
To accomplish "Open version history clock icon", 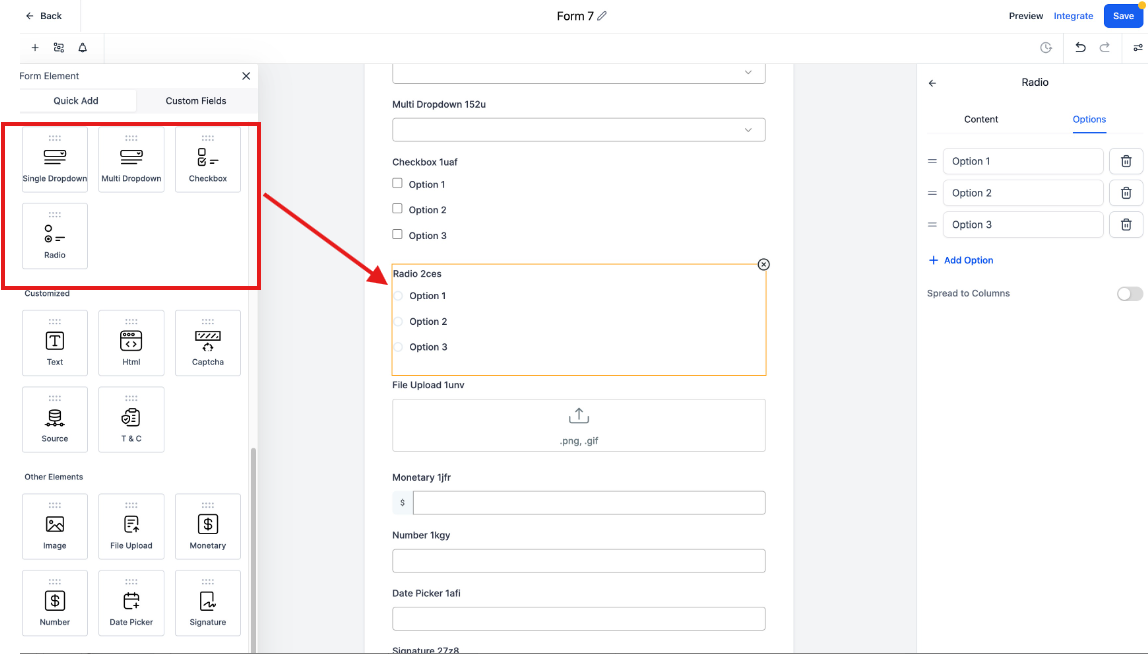I will click(1046, 48).
